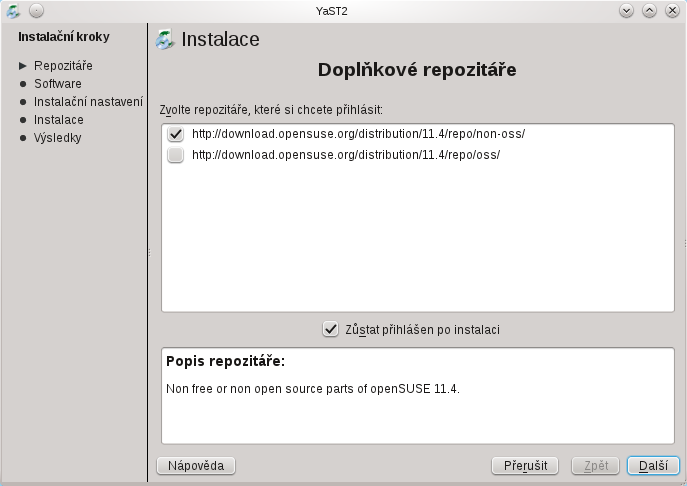
Task: Proceed with the Další button
Action: [653, 465]
